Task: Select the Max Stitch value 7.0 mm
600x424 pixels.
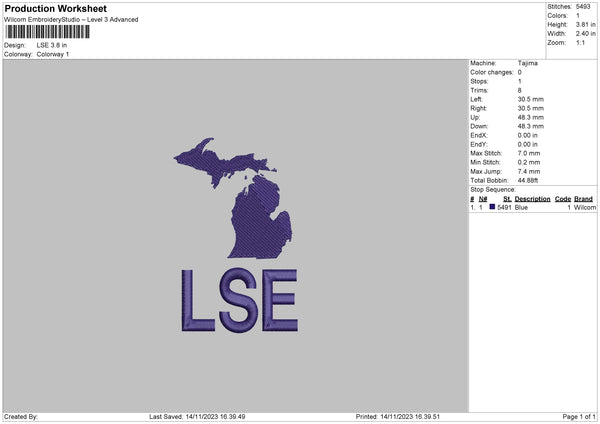Action: pyautogui.click(x=529, y=153)
